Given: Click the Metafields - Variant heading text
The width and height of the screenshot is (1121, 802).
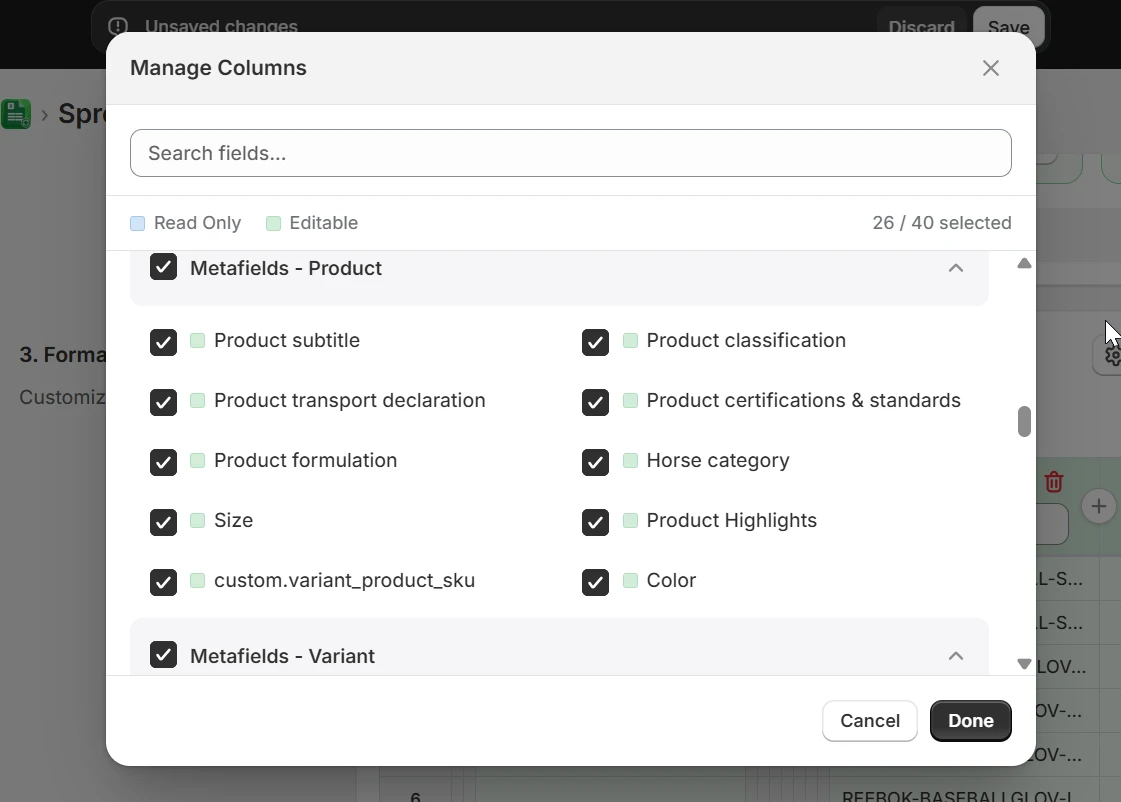Looking at the screenshot, I should 282,656.
